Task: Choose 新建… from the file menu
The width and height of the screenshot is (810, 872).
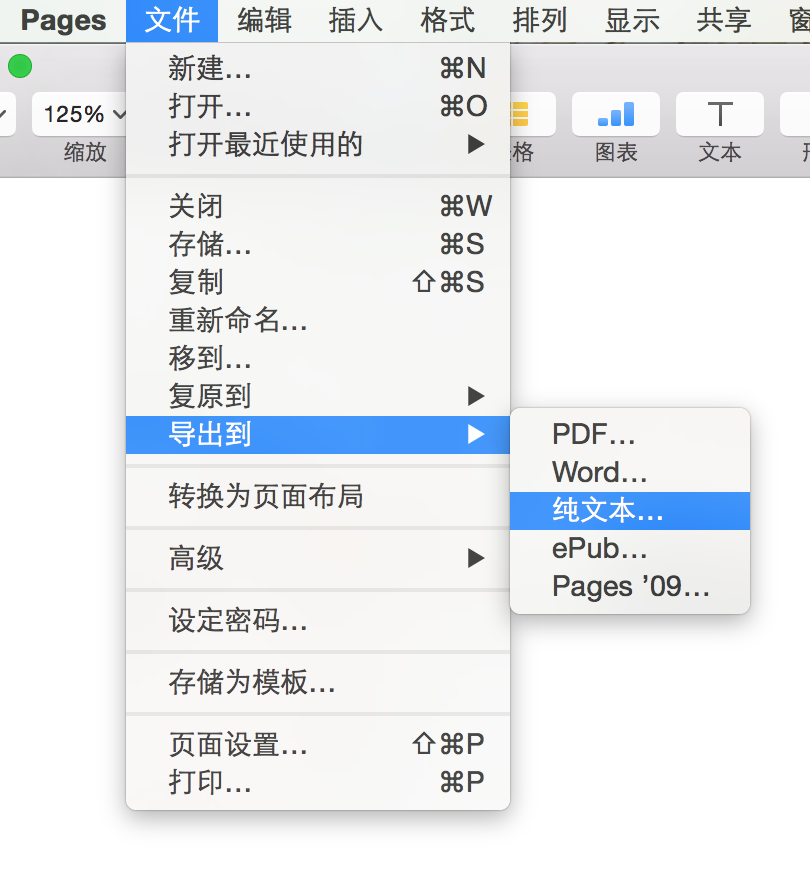Action: point(318,68)
